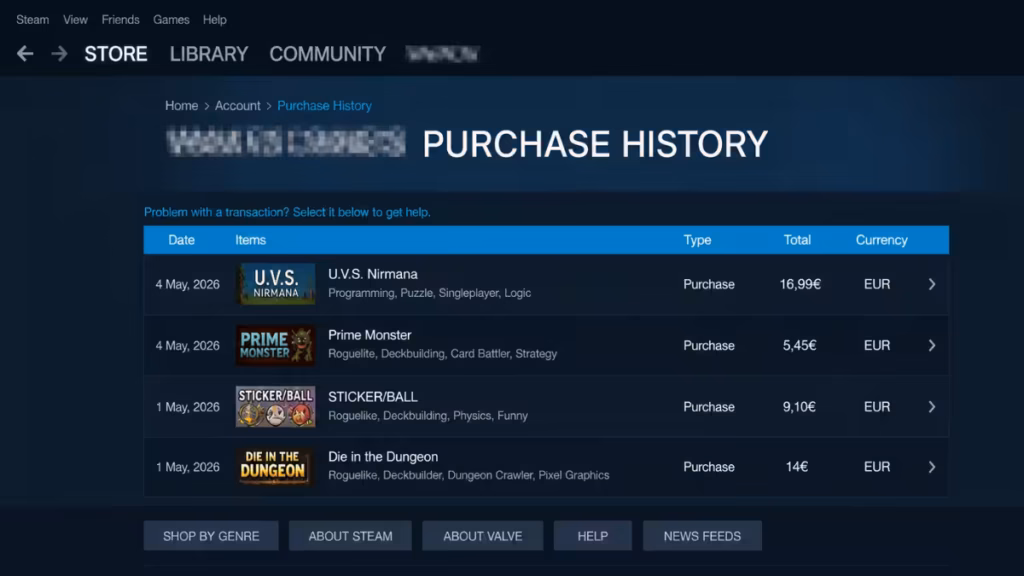Click the 14€ total amount

coord(797,467)
